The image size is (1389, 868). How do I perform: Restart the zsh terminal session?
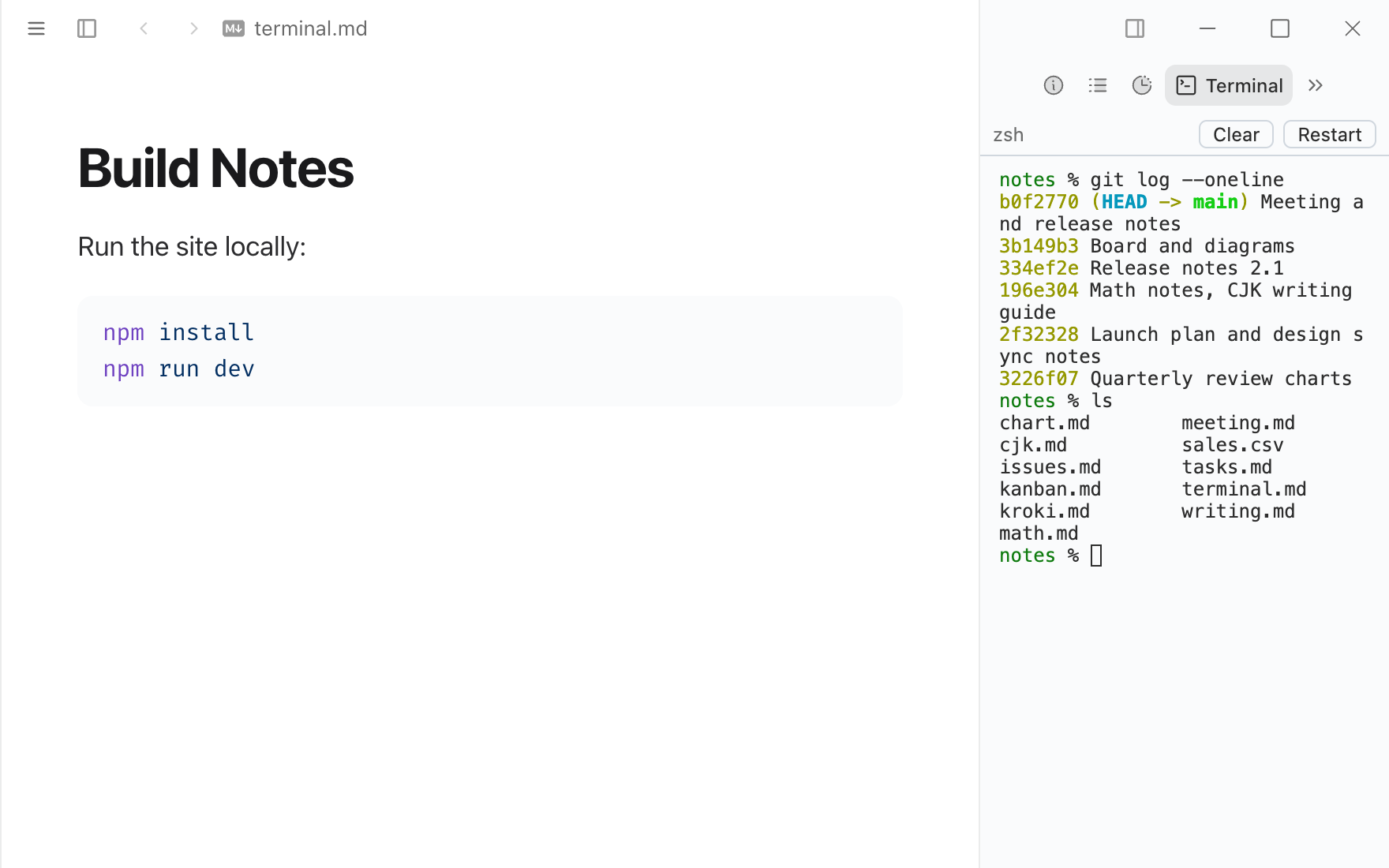[1330, 134]
